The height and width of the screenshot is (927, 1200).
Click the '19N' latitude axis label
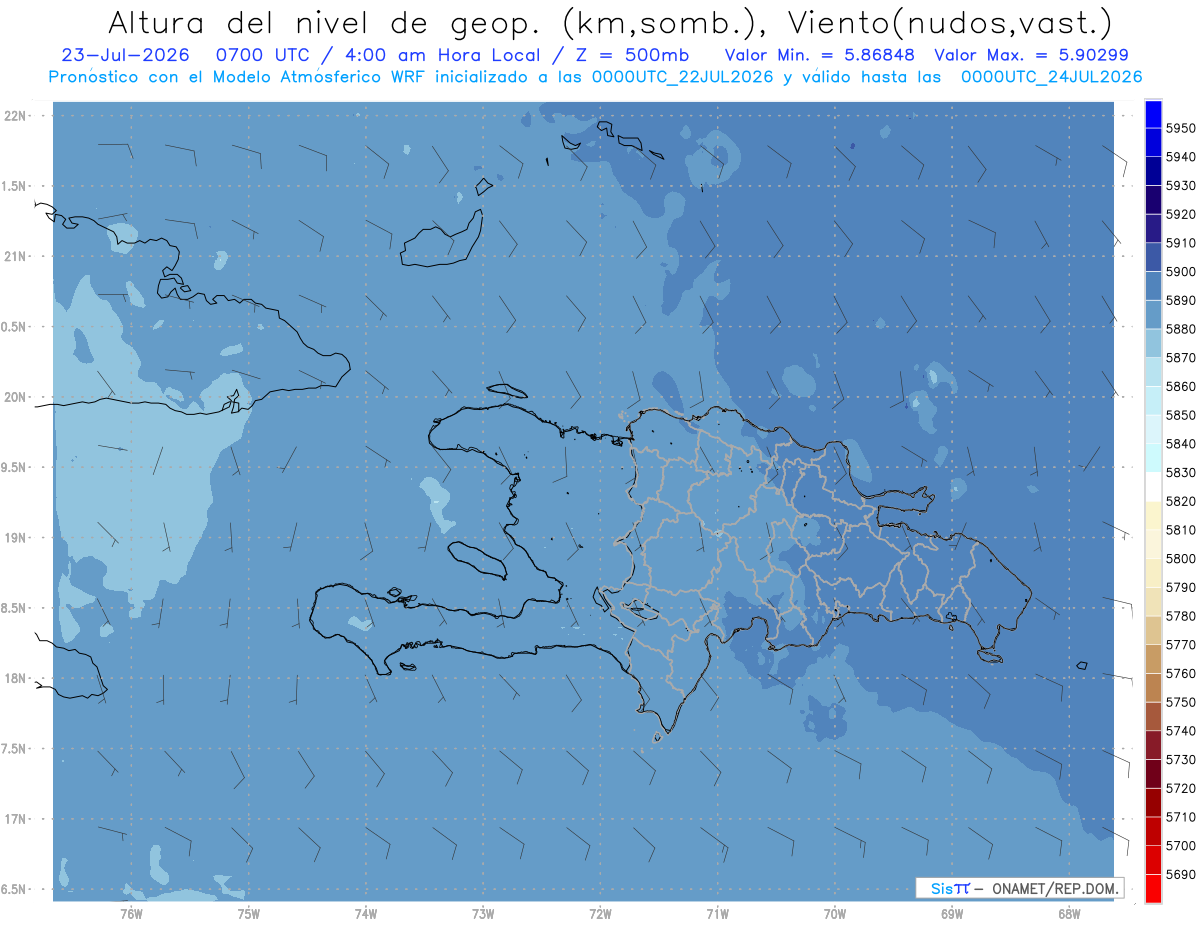click(16, 538)
